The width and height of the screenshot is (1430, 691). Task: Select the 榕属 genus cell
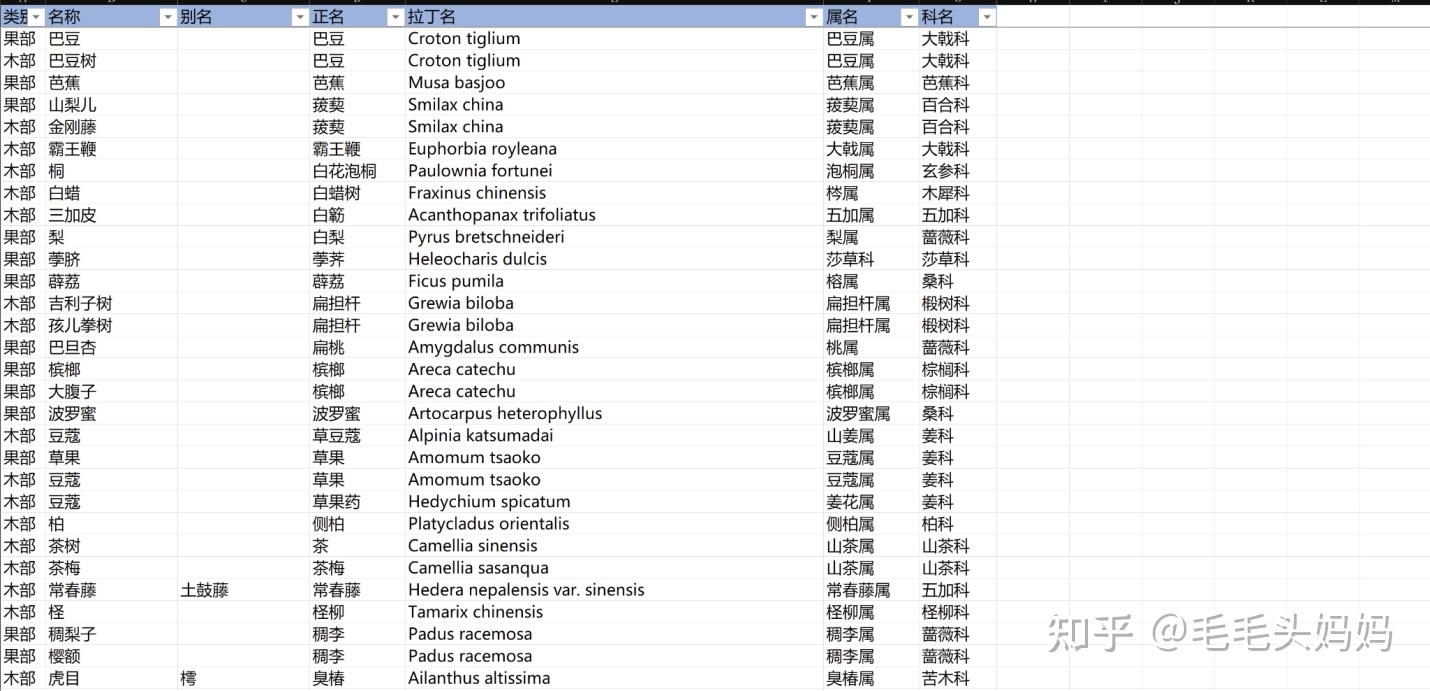[871, 281]
